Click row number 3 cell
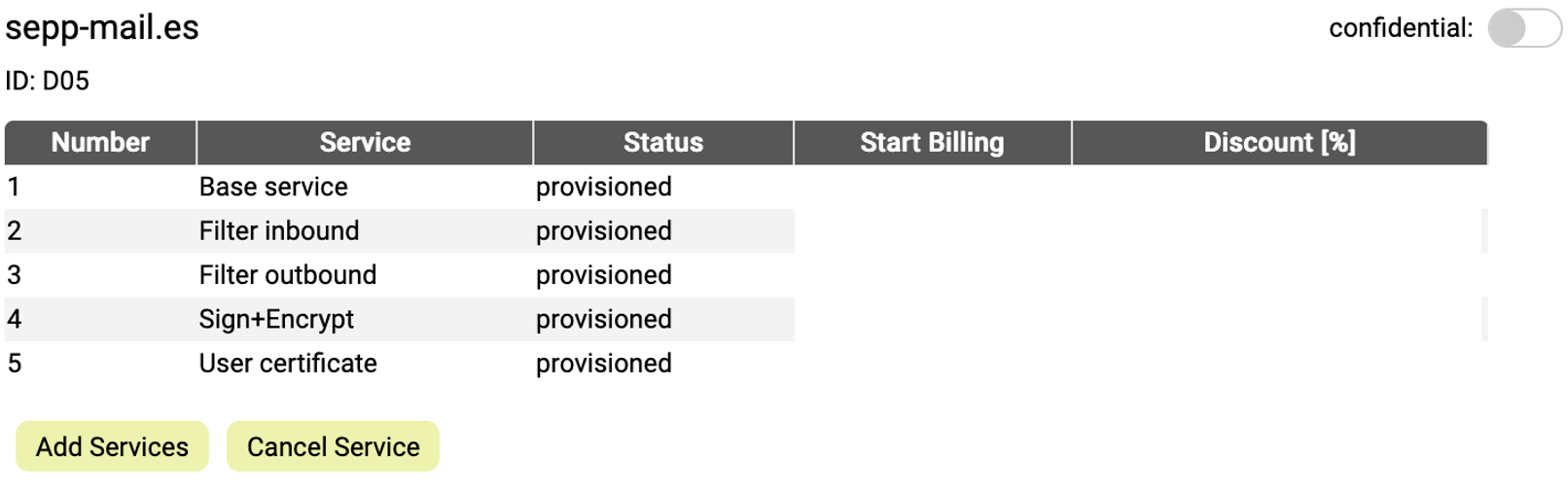Viewport: 1568px width, 490px height. (x=15, y=275)
